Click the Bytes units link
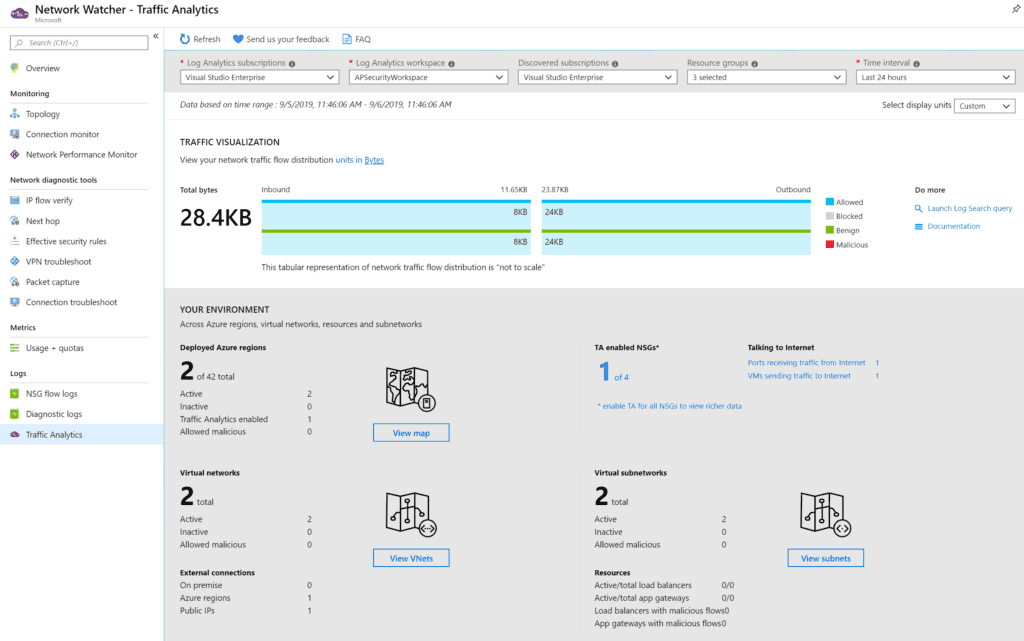This screenshot has width=1024, height=641. coord(374,160)
